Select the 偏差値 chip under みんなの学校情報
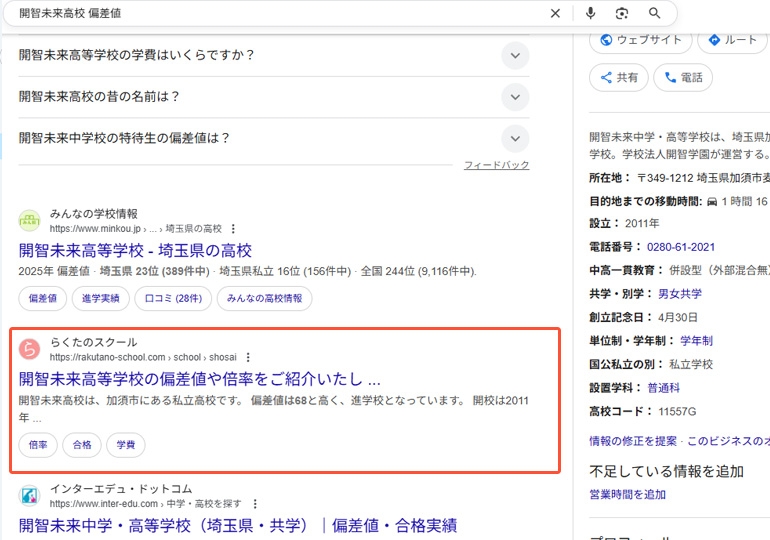770x540 pixels. coord(42,298)
